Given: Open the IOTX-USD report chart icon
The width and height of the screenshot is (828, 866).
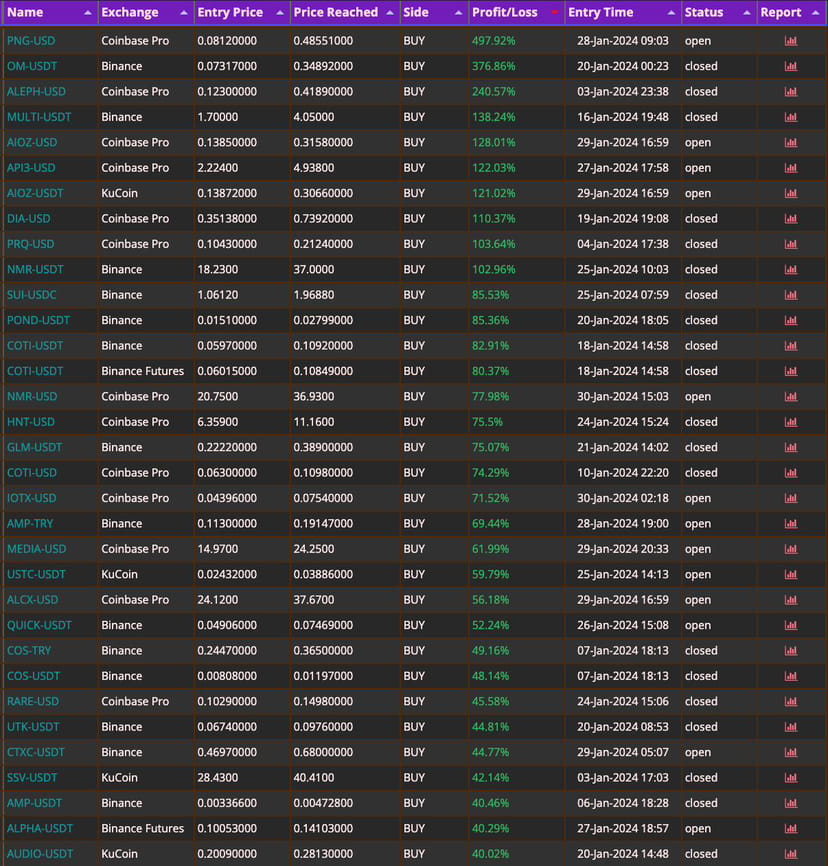Looking at the screenshot, I should tap(790, 498).
